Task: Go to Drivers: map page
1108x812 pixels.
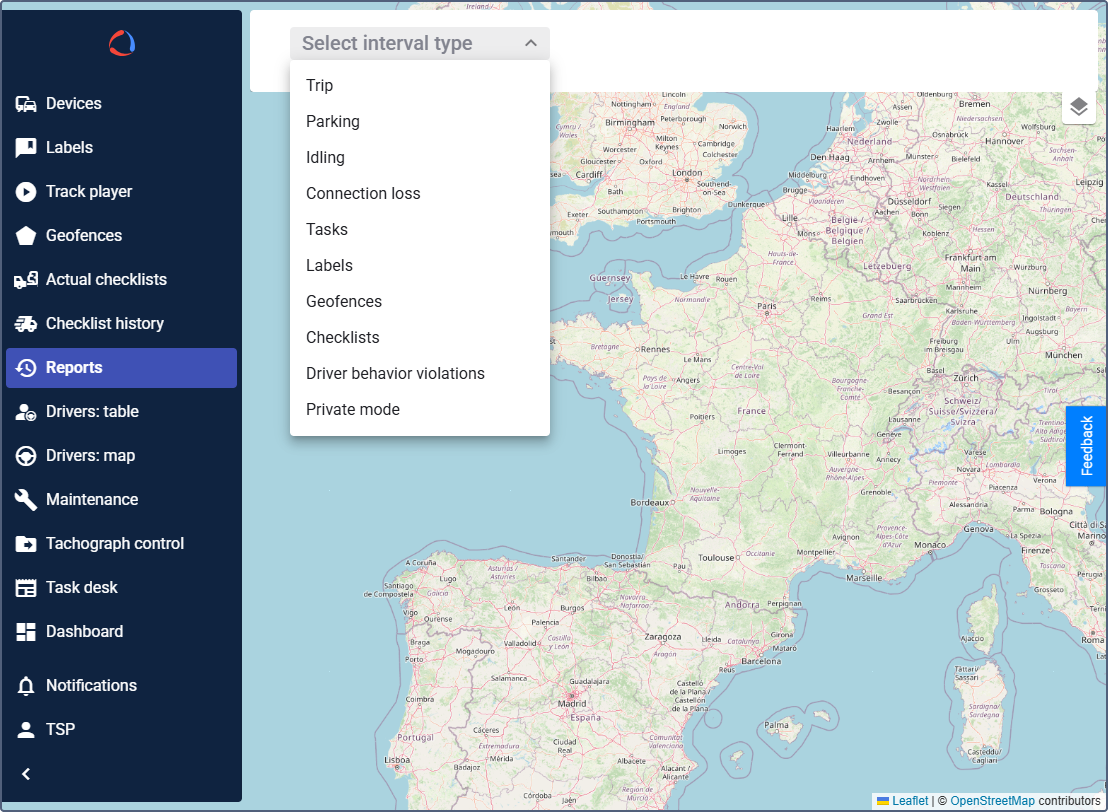Action: [90, 456]
